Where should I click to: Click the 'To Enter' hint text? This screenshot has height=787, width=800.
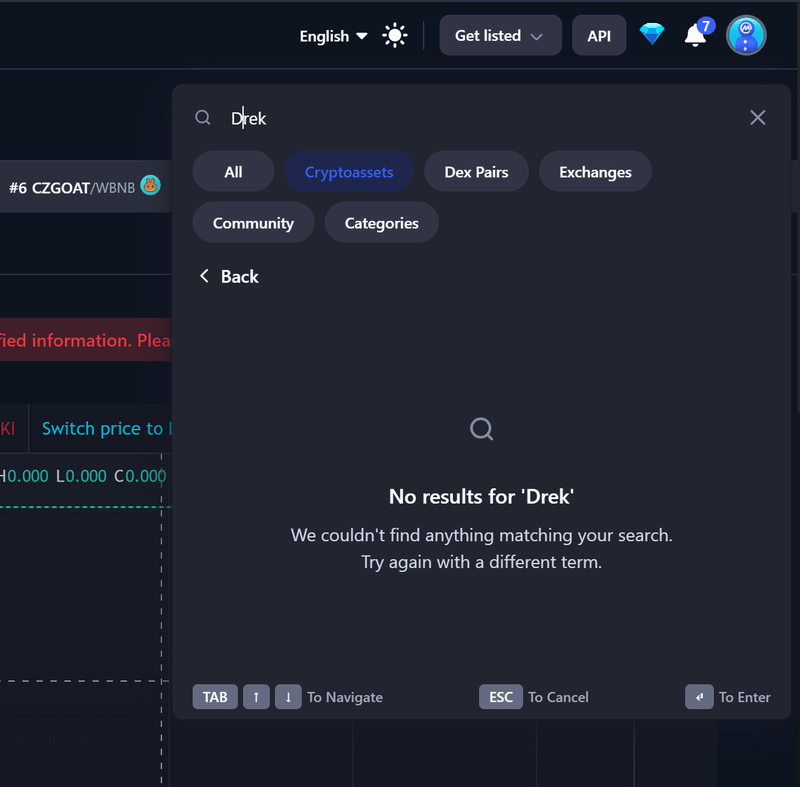pyautogui.click(x=744, y=697)
